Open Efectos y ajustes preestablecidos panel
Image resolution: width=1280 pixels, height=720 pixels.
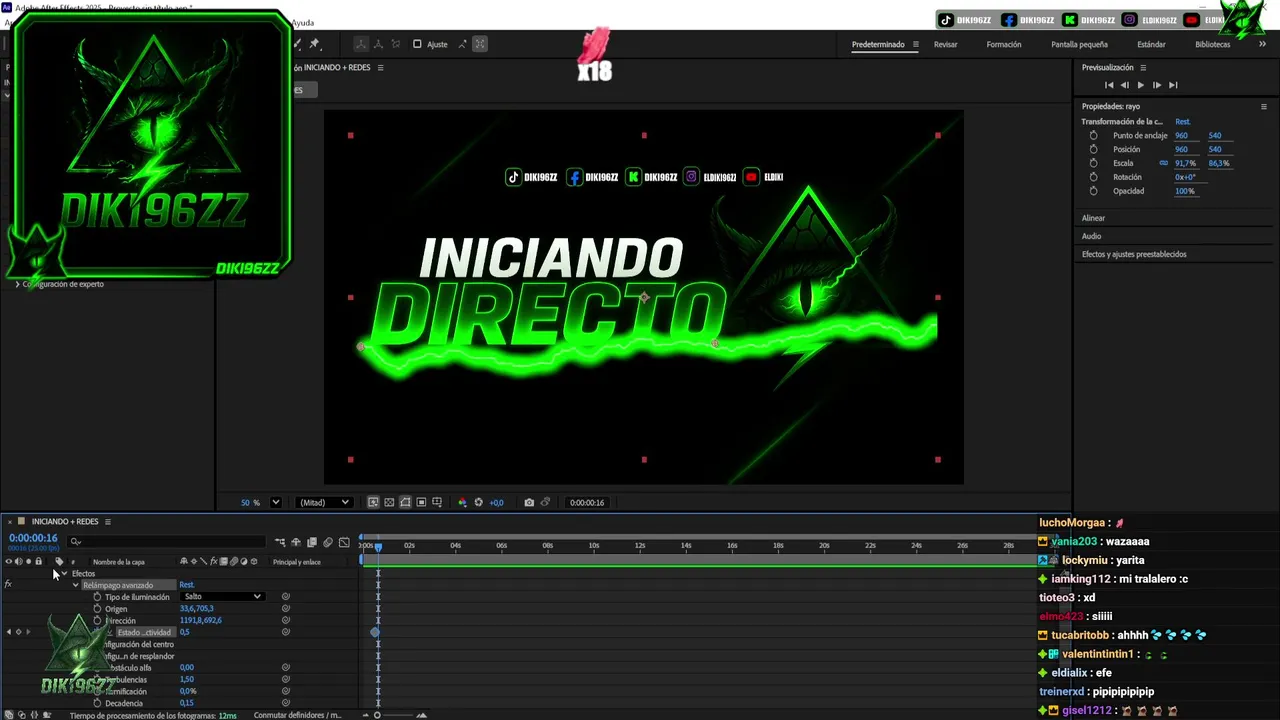[x=1134, y=254]
